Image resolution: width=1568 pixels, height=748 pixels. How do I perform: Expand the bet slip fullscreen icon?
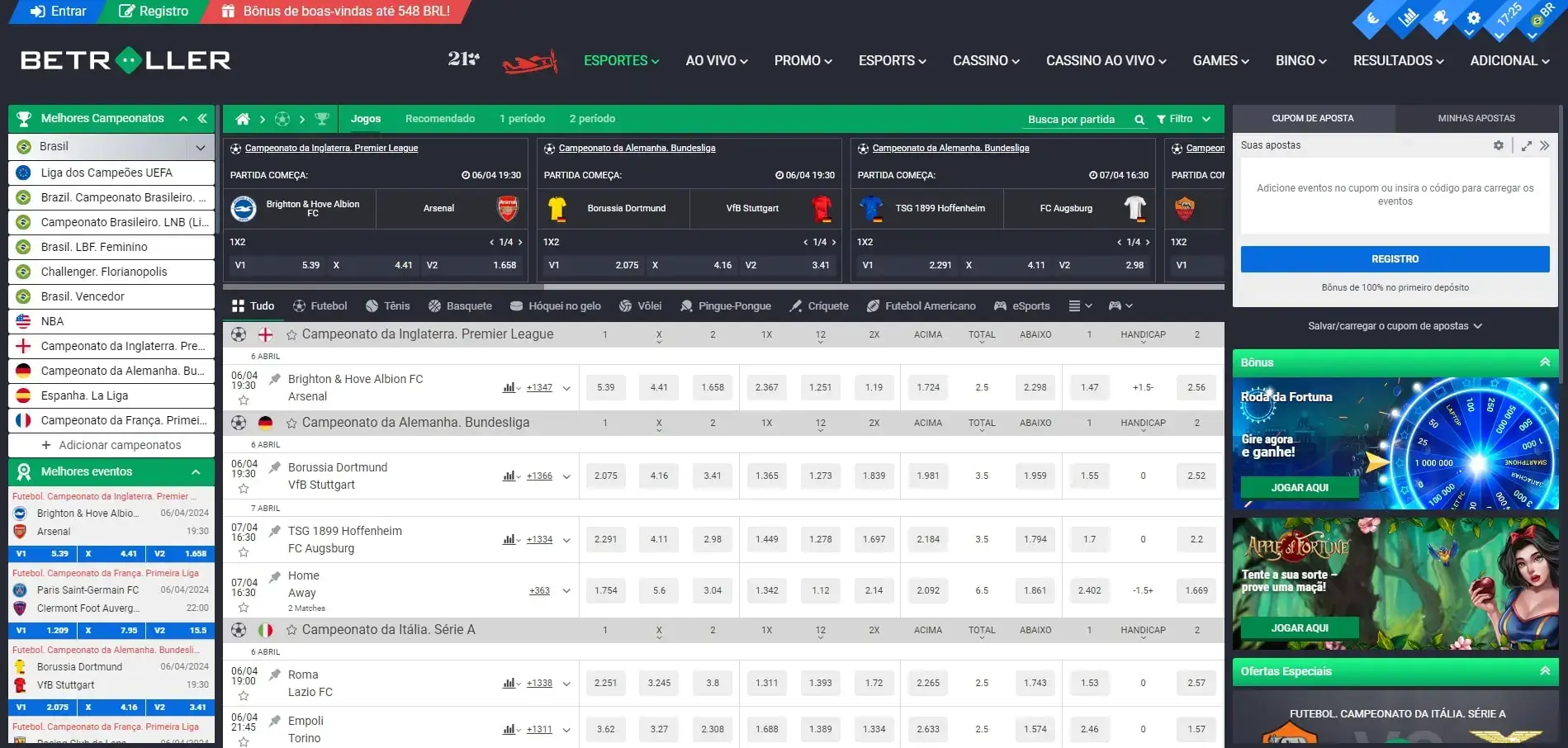[x=1526, y=145]
